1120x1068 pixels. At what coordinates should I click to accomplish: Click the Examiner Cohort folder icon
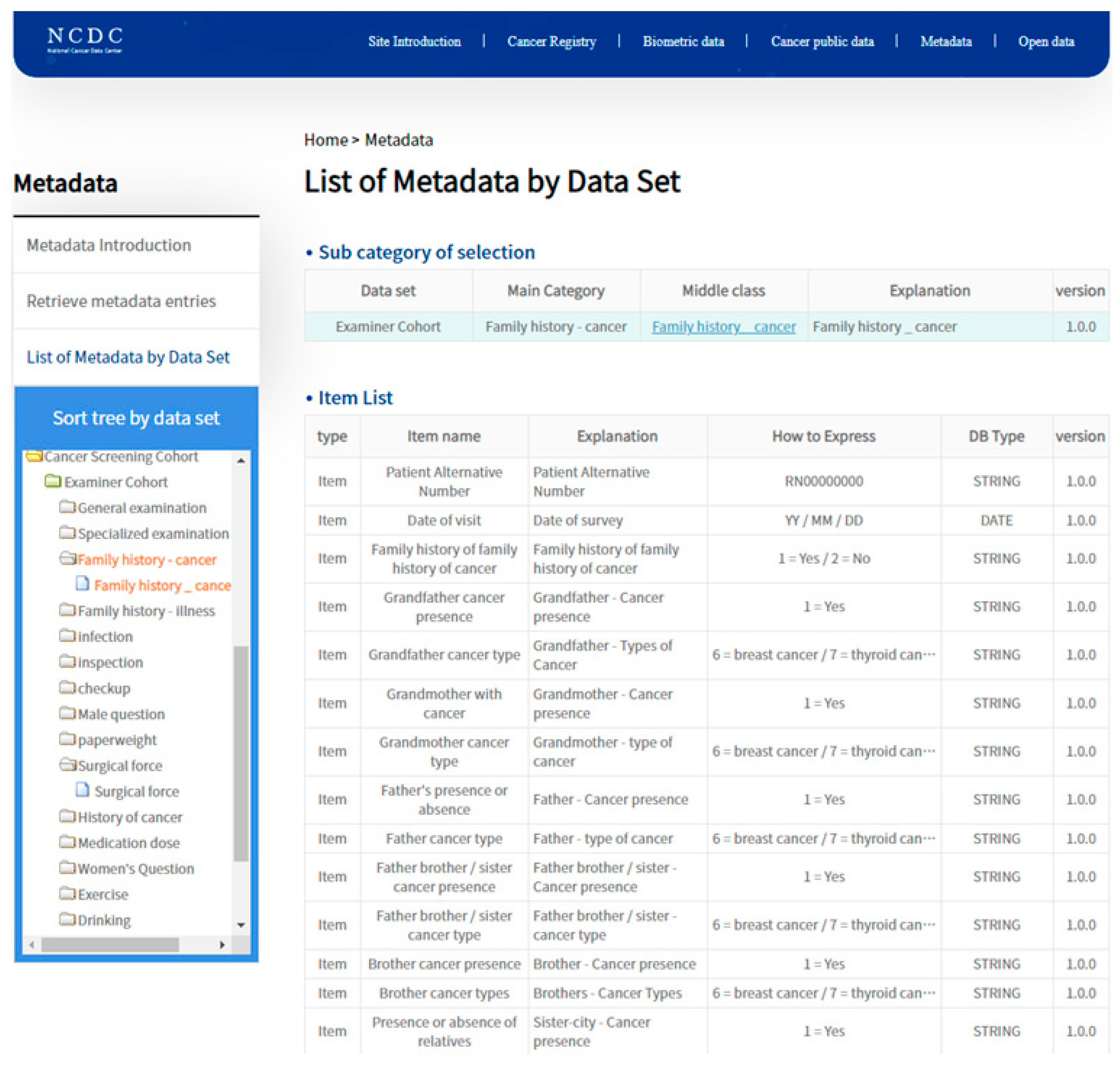[53, 482]
